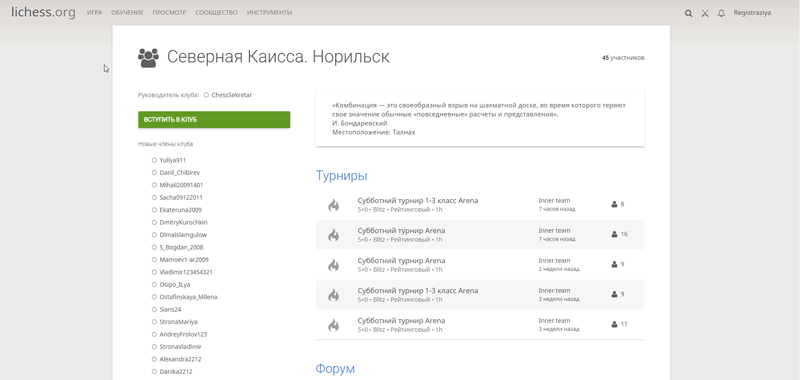Click status circle next to ChessSekretar
Viewport: 800px width, 380px height.
[x=206, y=95]
